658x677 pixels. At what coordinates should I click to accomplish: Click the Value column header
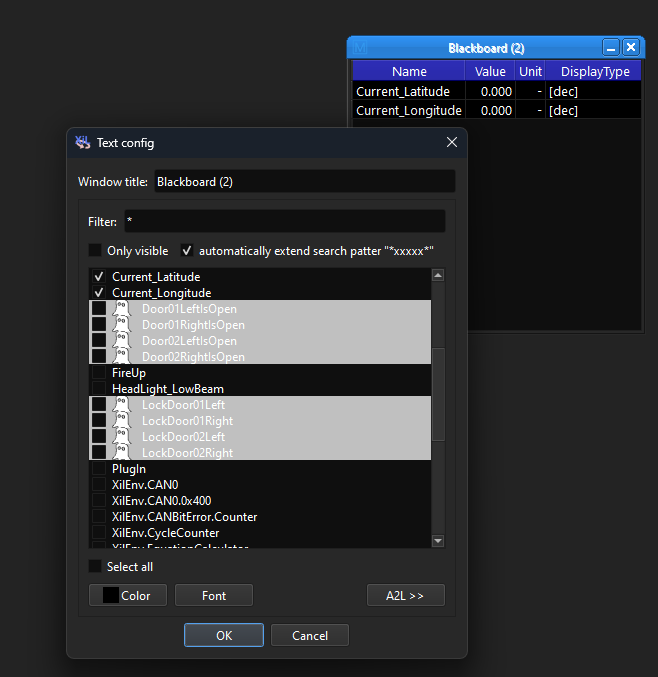(490, 72)
